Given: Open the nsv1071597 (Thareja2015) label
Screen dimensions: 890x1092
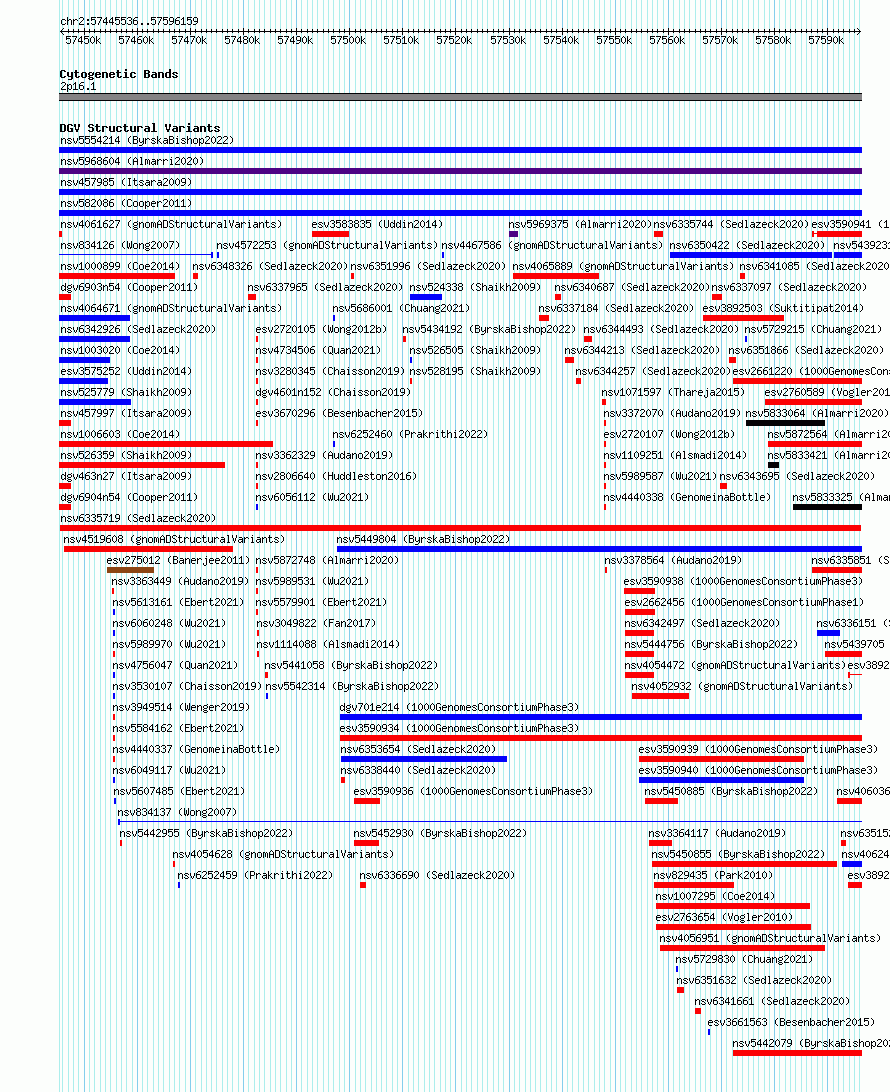Looking at the screenshot, I should [673, 392].
